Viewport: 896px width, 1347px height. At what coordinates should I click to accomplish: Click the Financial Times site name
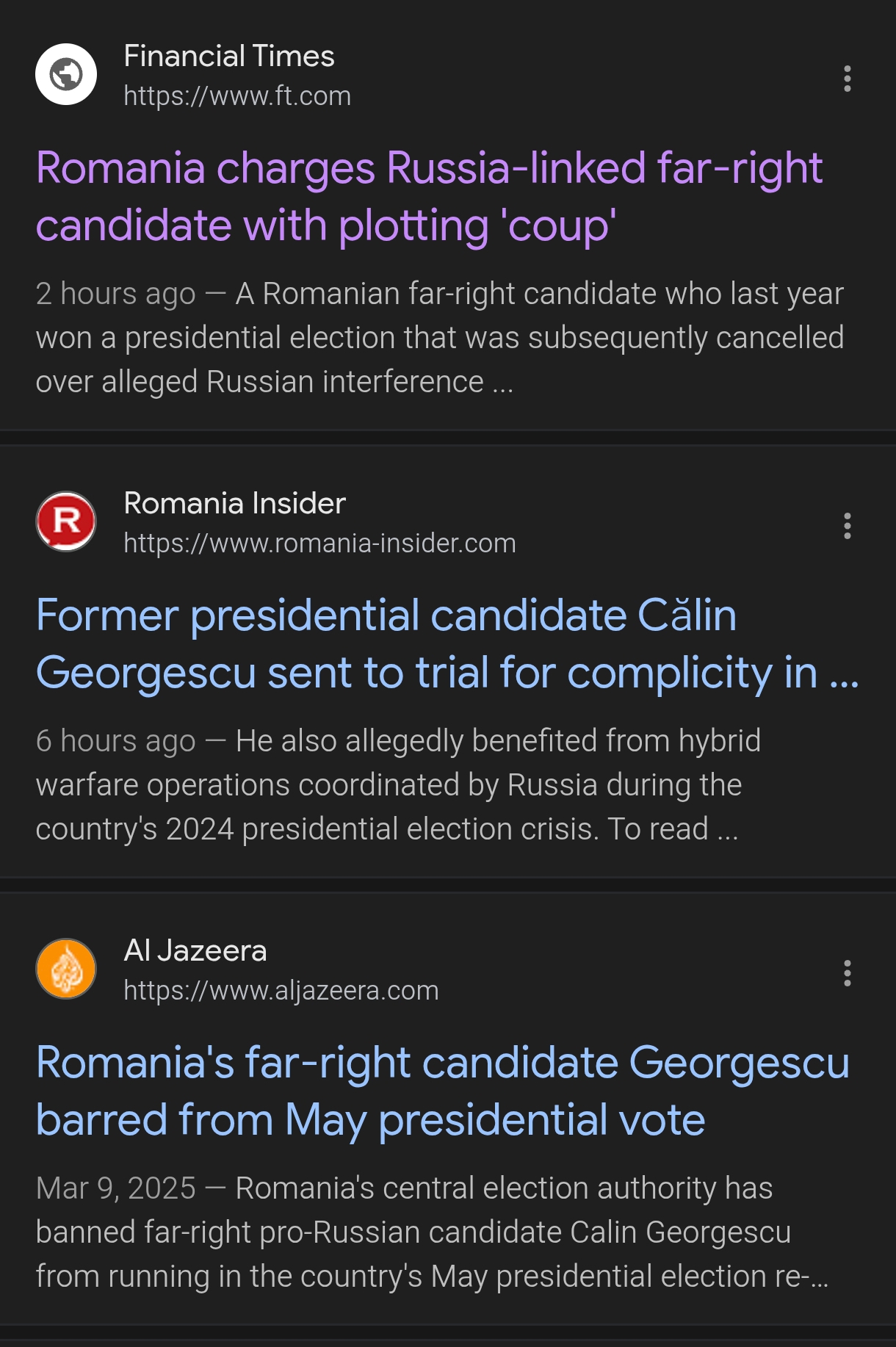click(x=229, y=57)
